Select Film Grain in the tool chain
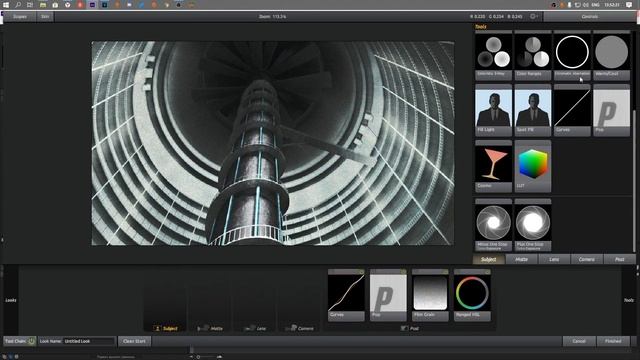640x360 pixels. 430,296
